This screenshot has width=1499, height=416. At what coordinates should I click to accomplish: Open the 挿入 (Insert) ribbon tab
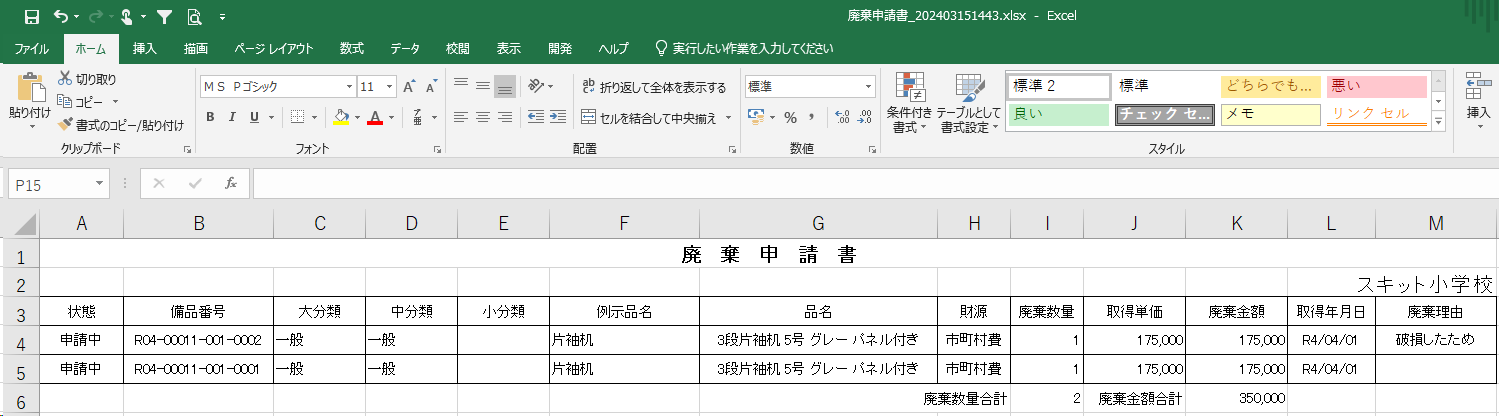tap(145, 48)
